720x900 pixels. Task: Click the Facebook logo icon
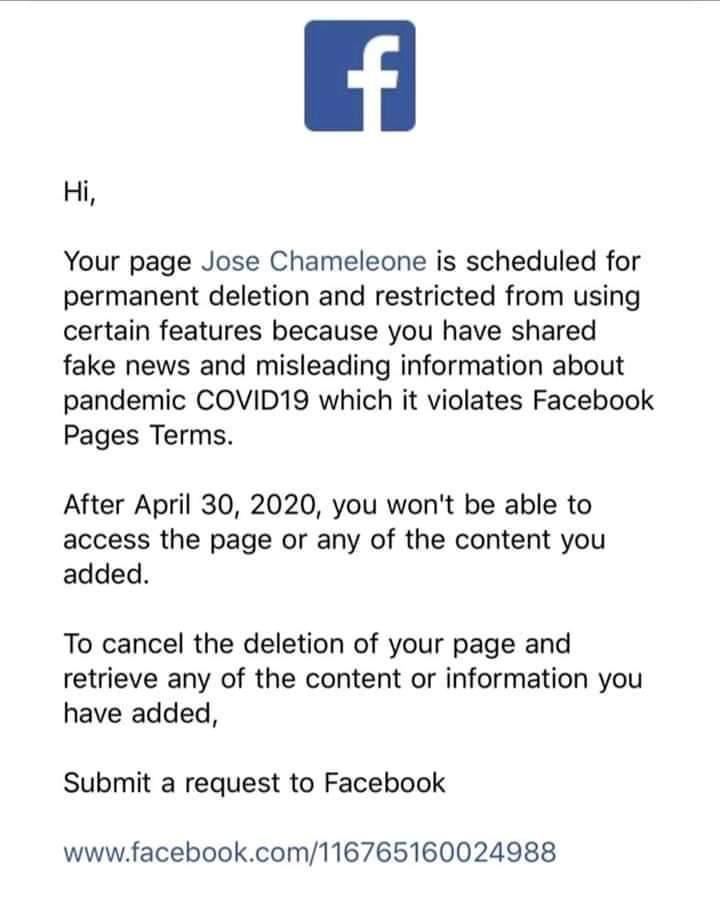360,75
